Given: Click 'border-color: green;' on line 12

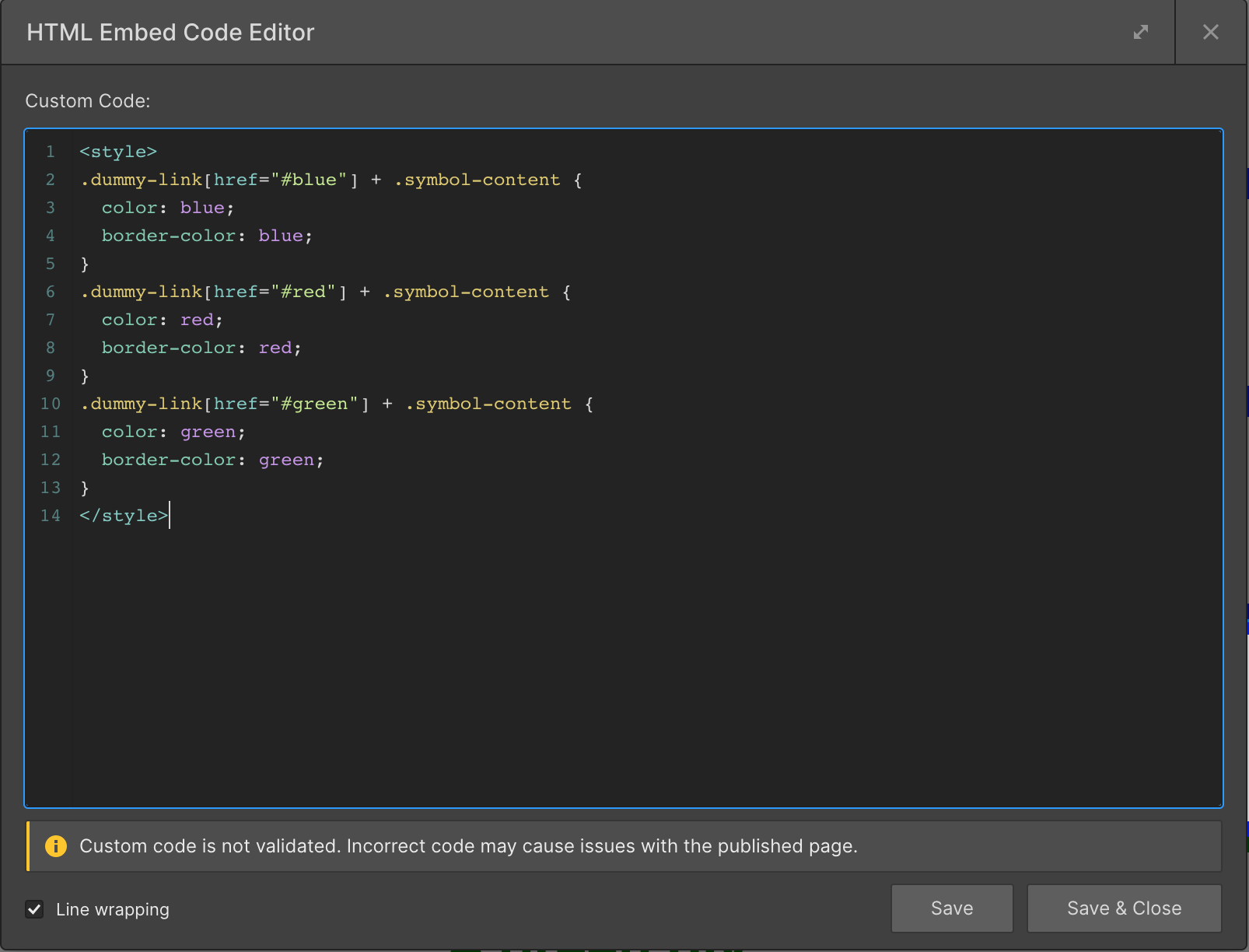Looking at the screenshot, I should [x=213, y=460].
